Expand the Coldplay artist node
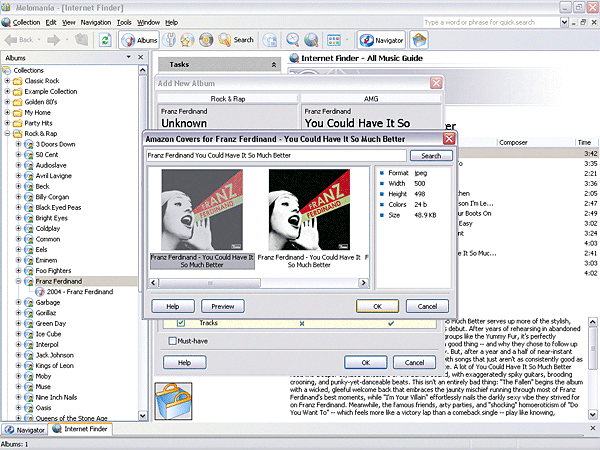Image resolution: width=600 pixels, height=450 pixels. click(18, 229)
